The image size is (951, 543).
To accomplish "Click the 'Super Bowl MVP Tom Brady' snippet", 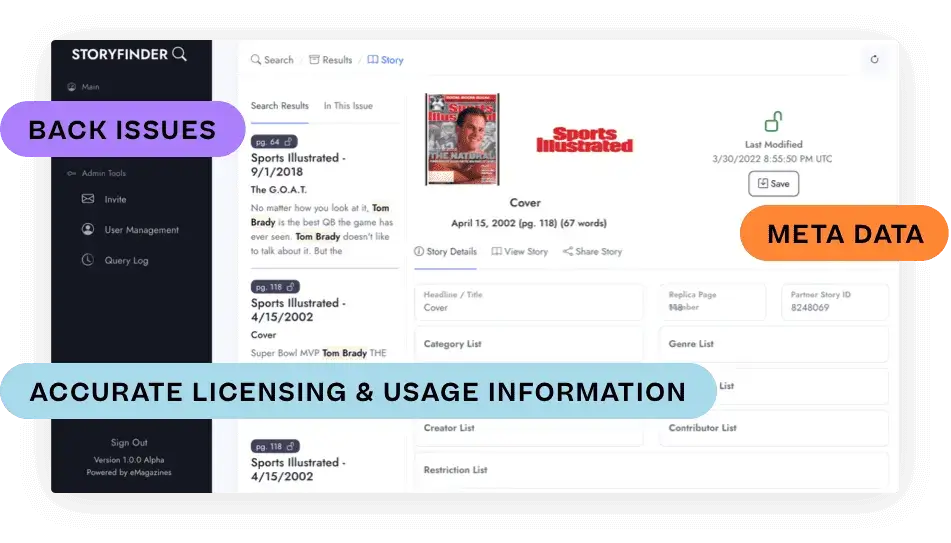I will (x=318, y=352).
